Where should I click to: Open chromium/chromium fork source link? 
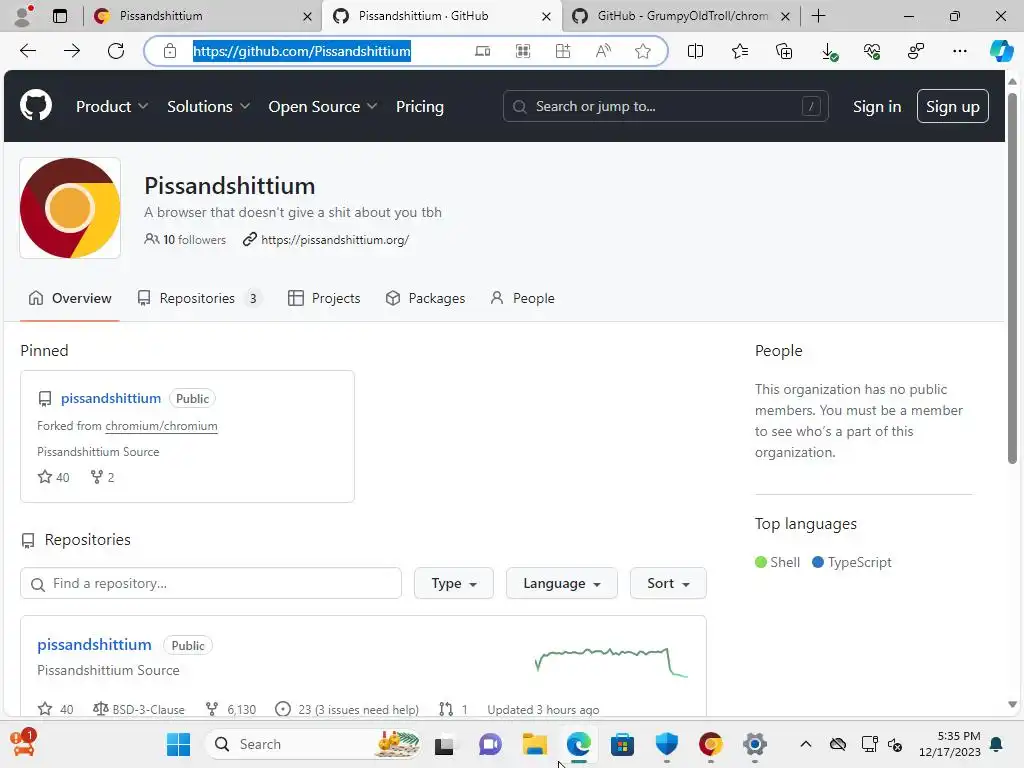coord(161,426)
